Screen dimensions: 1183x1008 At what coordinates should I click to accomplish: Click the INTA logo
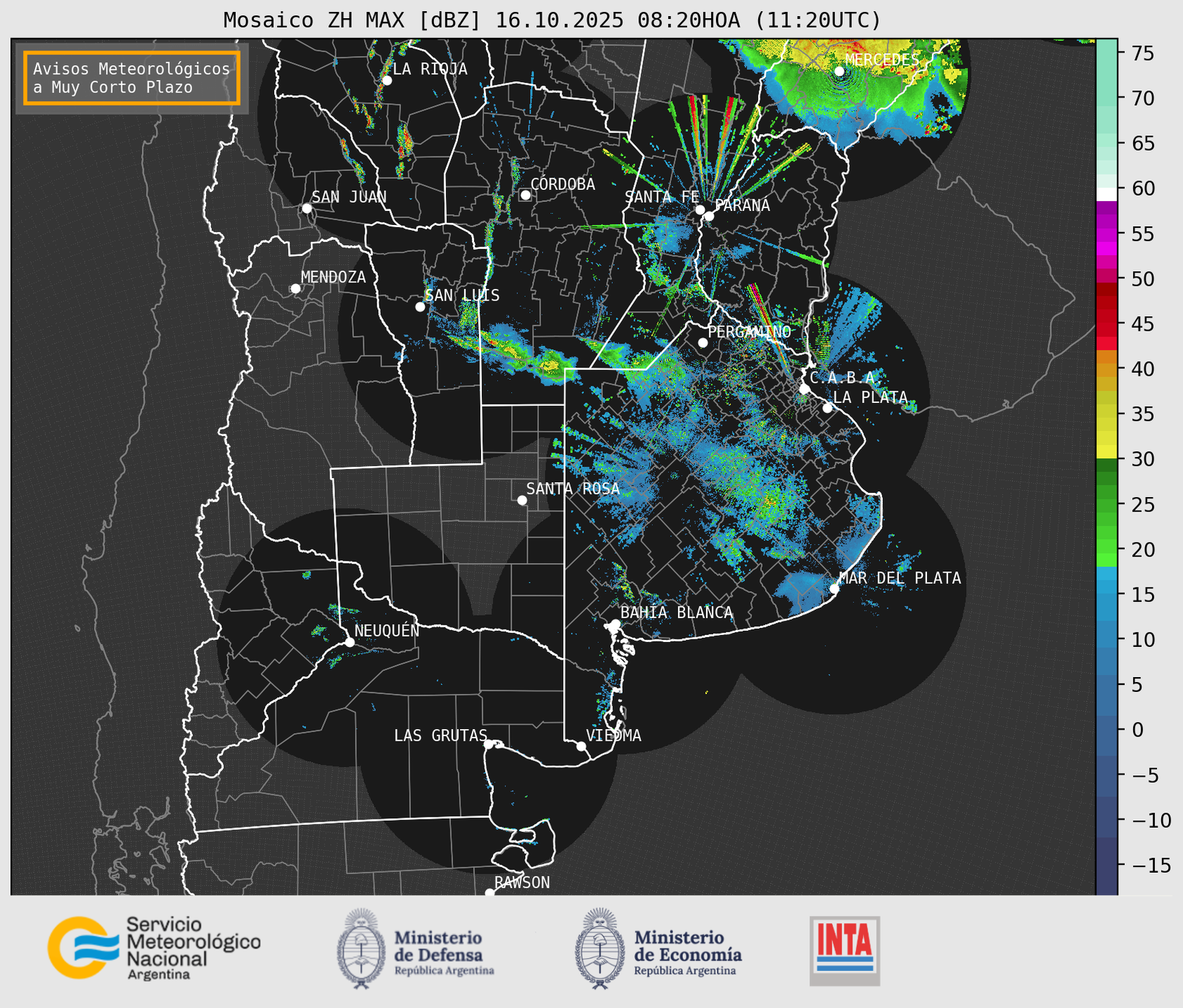[844, 950]
